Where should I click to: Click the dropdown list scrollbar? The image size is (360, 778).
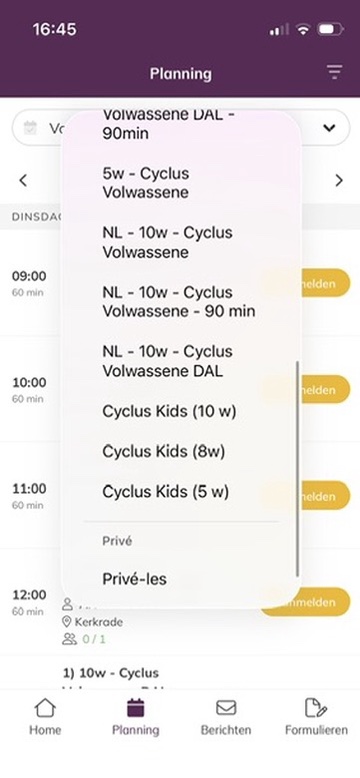point(297,468)
